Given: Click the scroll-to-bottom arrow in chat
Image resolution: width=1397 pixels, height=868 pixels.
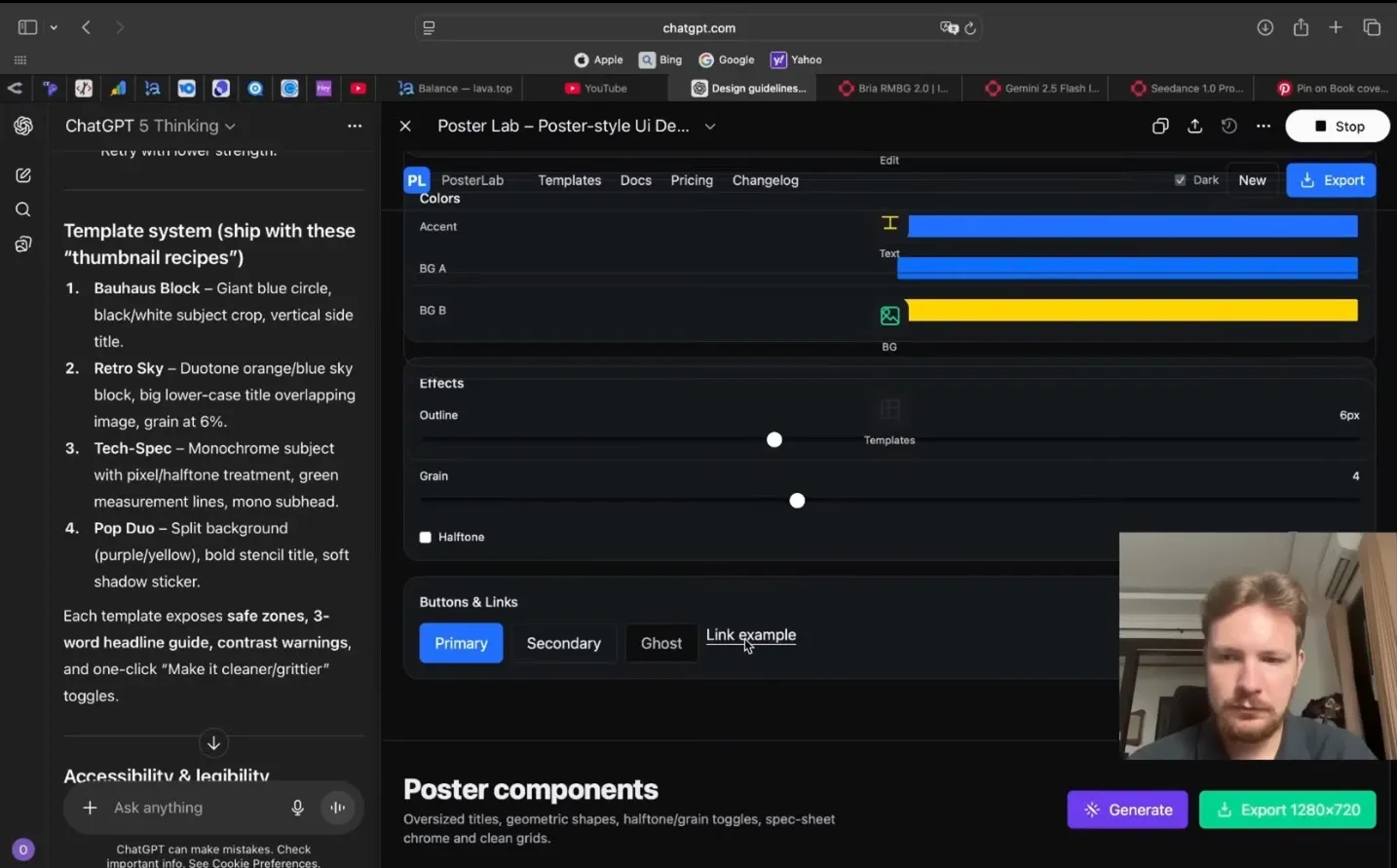Looking at the screenshot, I should point(213,743).
